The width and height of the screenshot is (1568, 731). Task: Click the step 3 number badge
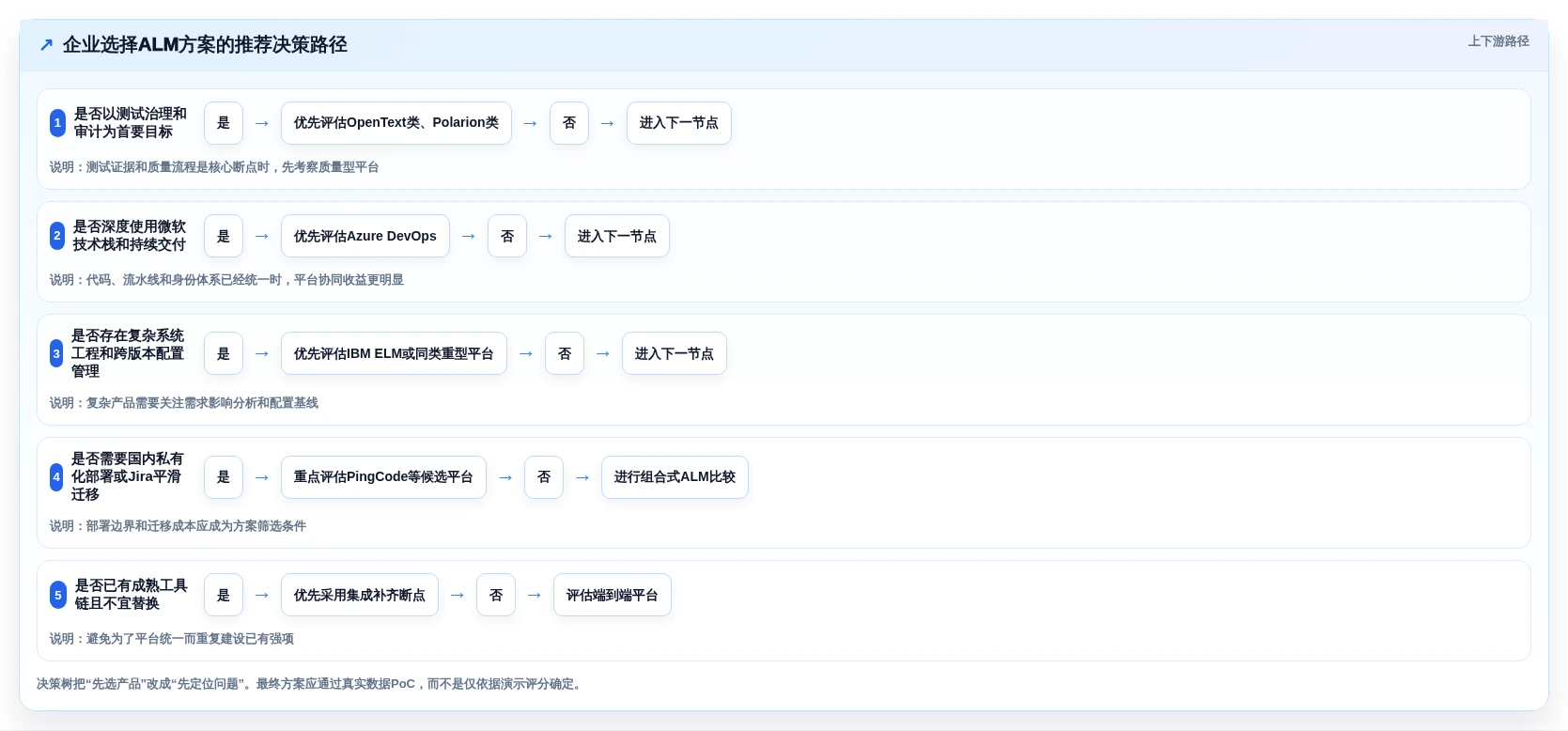point(56,353)
